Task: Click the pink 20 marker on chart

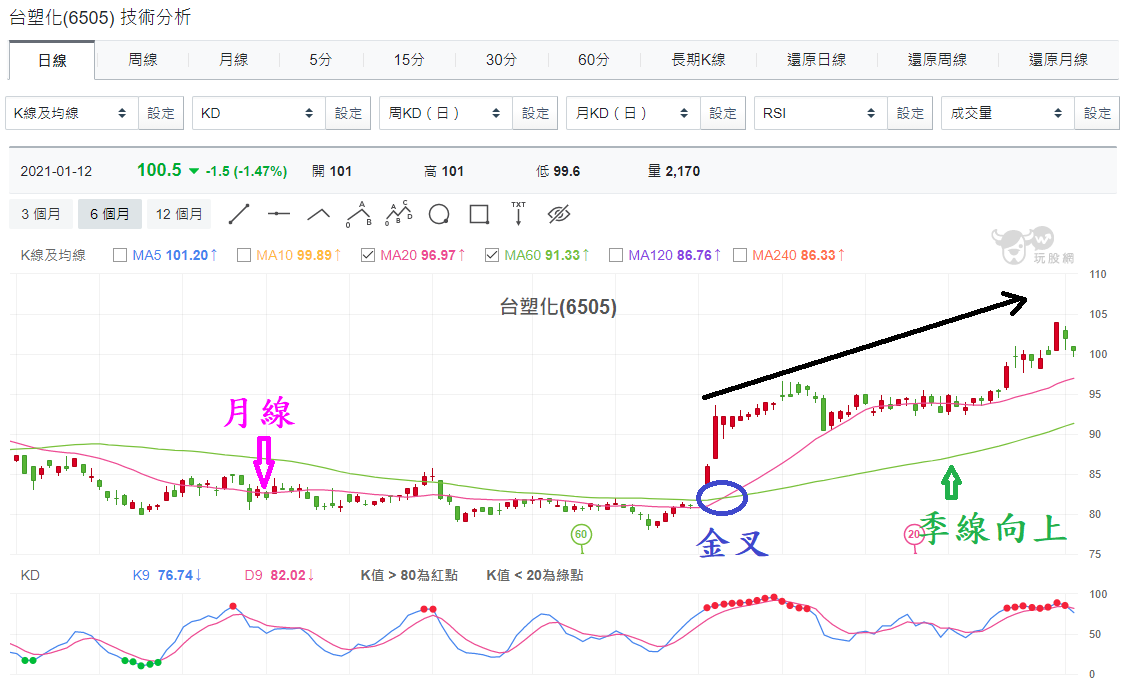Action: (913, 534)
